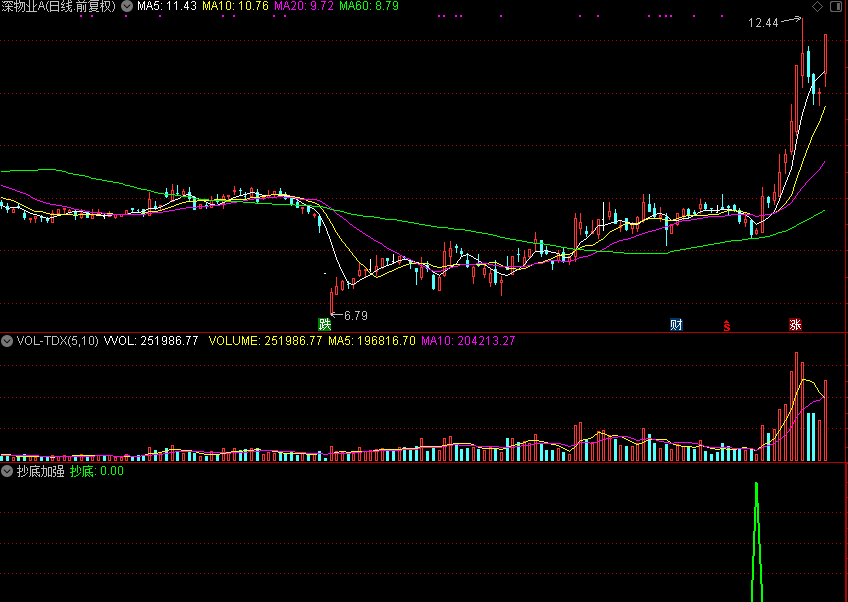Click the 抄底: 0.00 value
This screenshot has height=602, width=848.
tap(97, 471)
